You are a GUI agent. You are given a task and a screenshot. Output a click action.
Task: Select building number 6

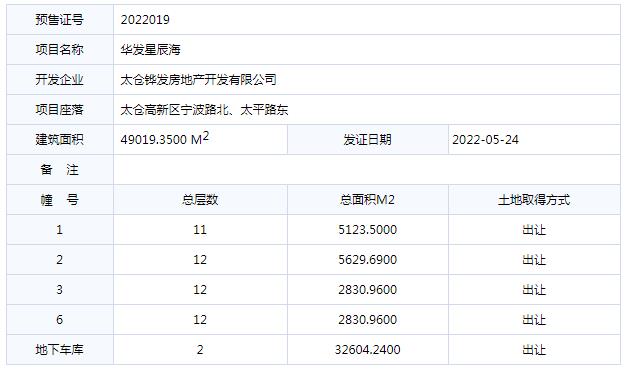point(59,320)
